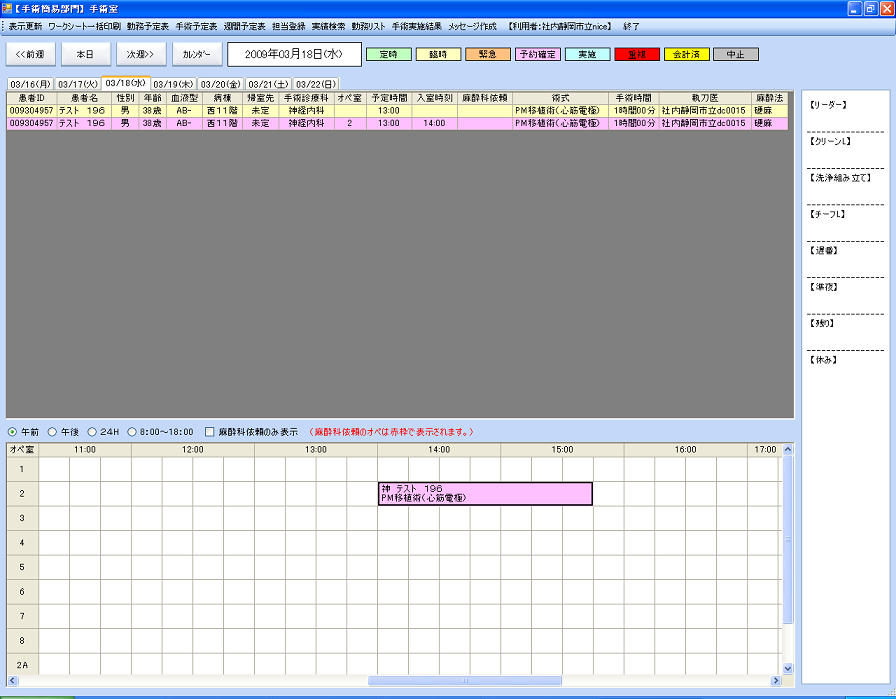This screenshot has width=896, height=699.
Task: Enable 麻酔科依頼のみ表示 checkbox
Action: click(x=210, y=432)
